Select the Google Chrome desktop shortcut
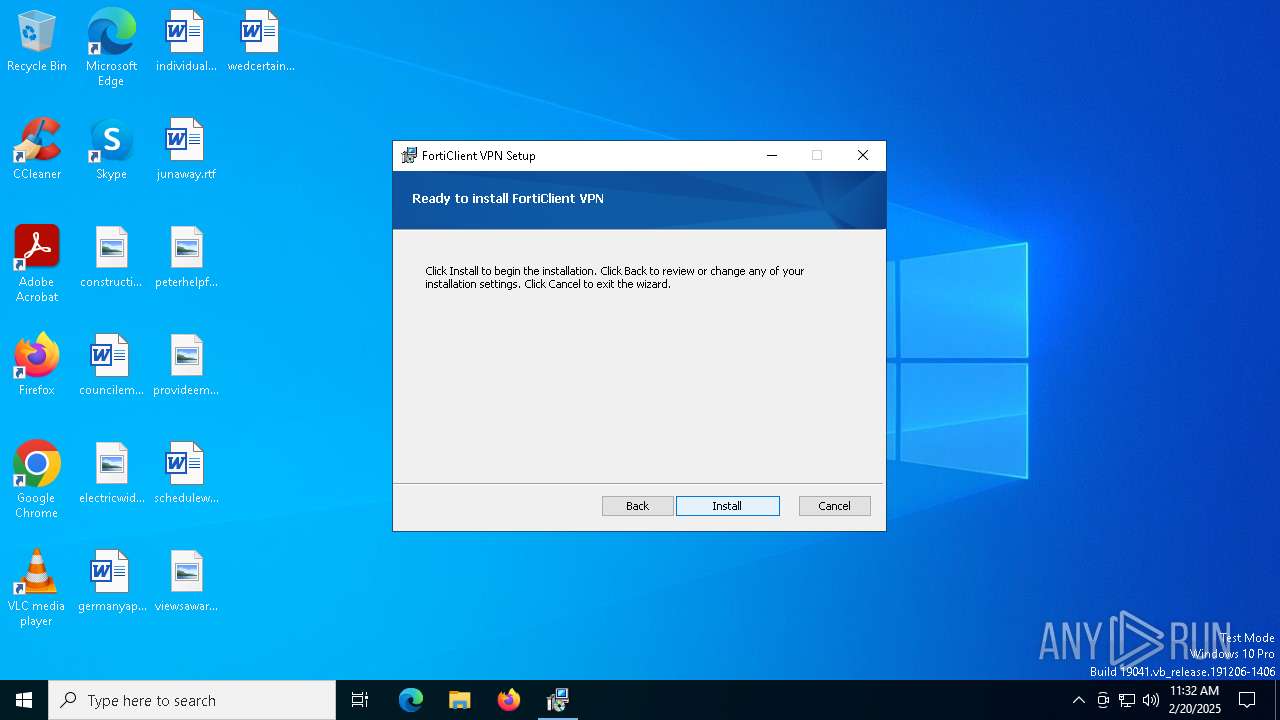This screenshot has width=1280, height=720. point(37,480)
